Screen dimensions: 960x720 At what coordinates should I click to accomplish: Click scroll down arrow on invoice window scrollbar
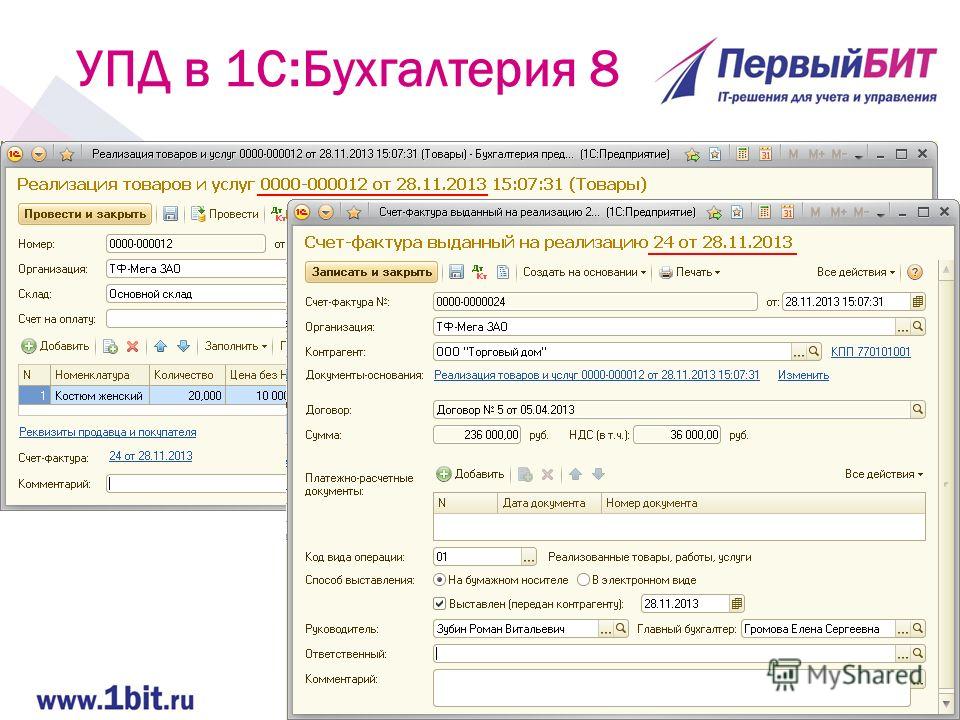coord(946,703)
